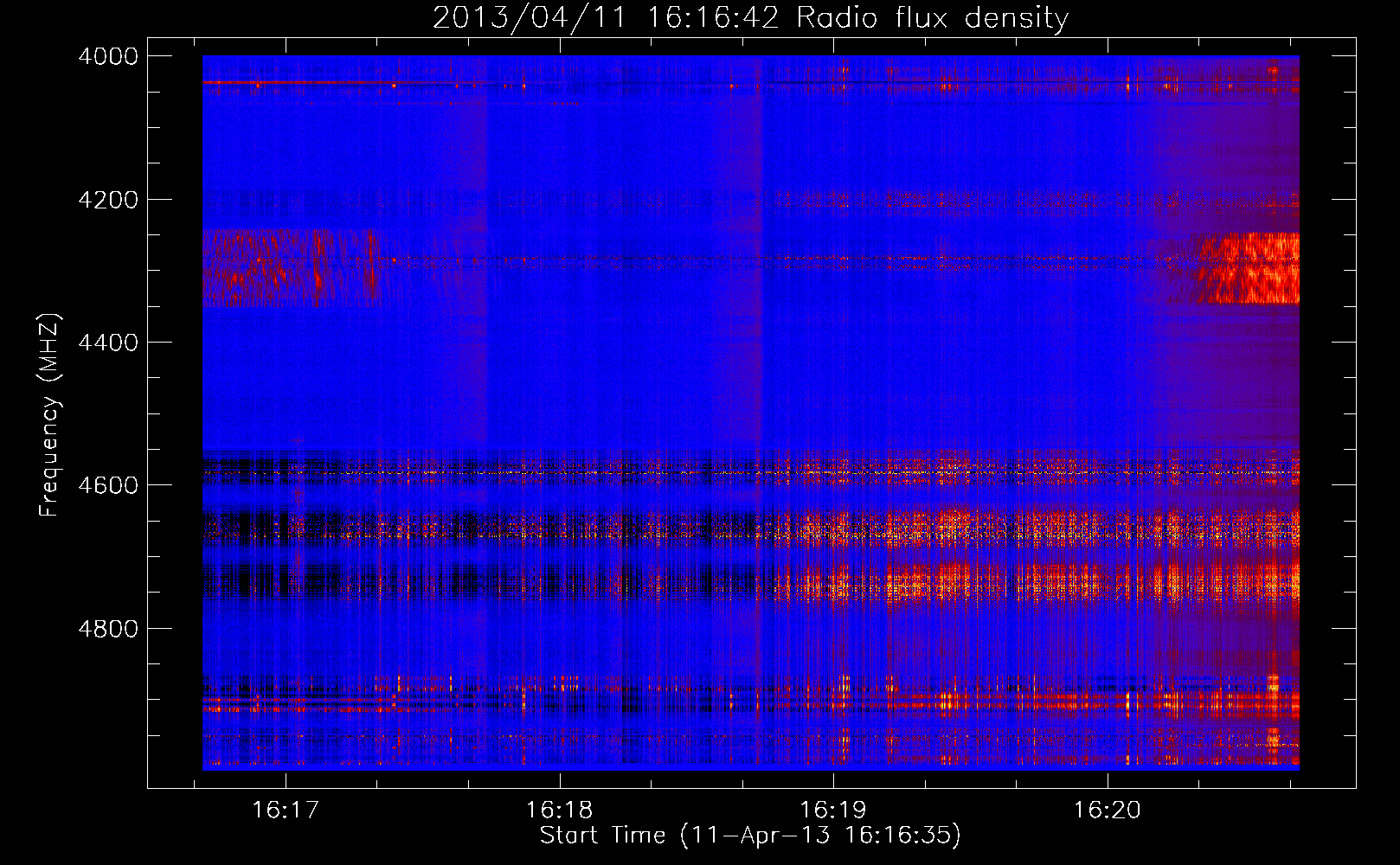This screenshot has width=1400, height=865.
Task: Click the 4800 frequency tick label
Action: (x=108, y=628)
